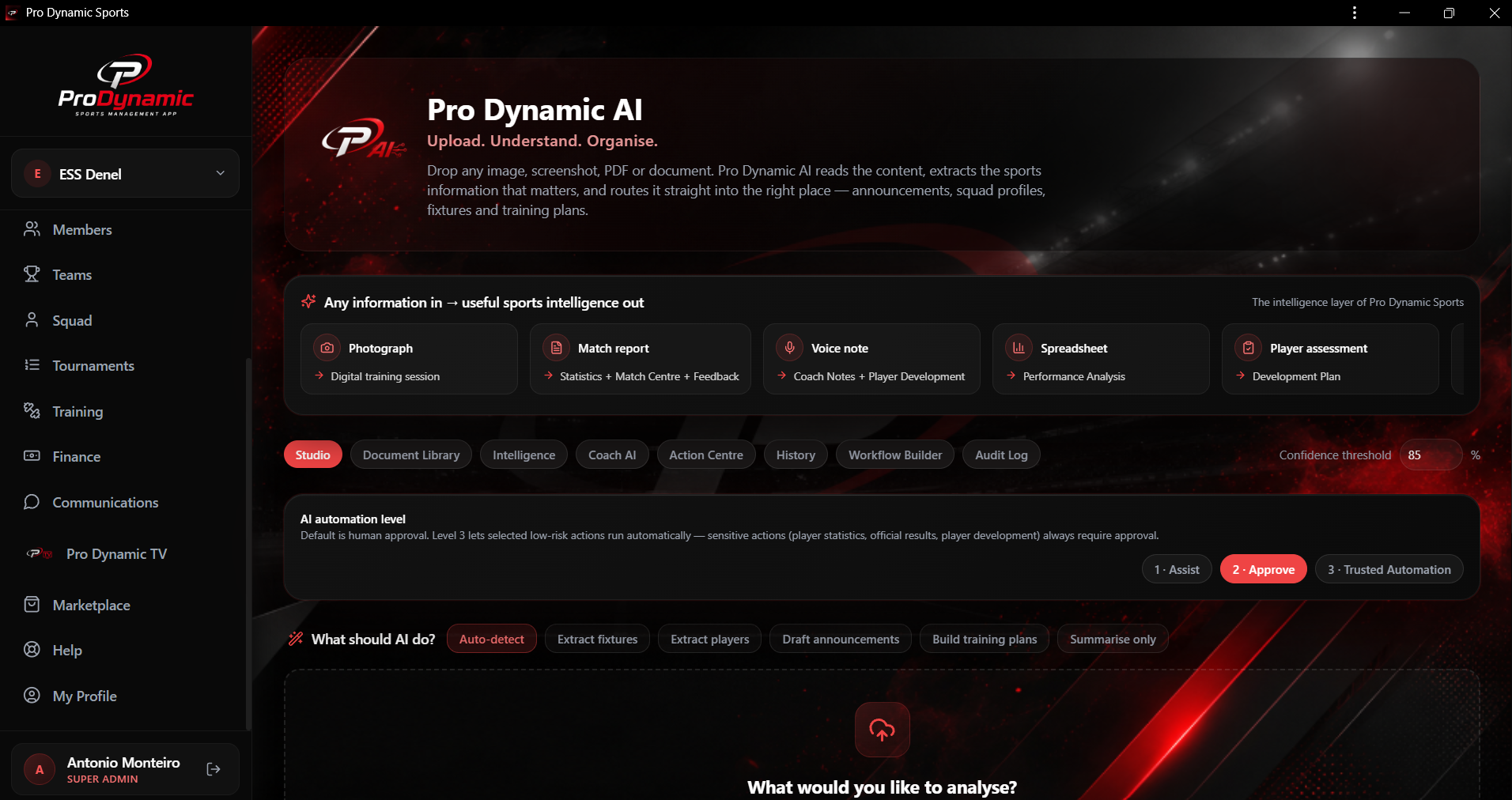This screenshot has width=1512, height=800.
Task: Click 'Coach Notes + Player Development' text
Action: pos(879,376)
